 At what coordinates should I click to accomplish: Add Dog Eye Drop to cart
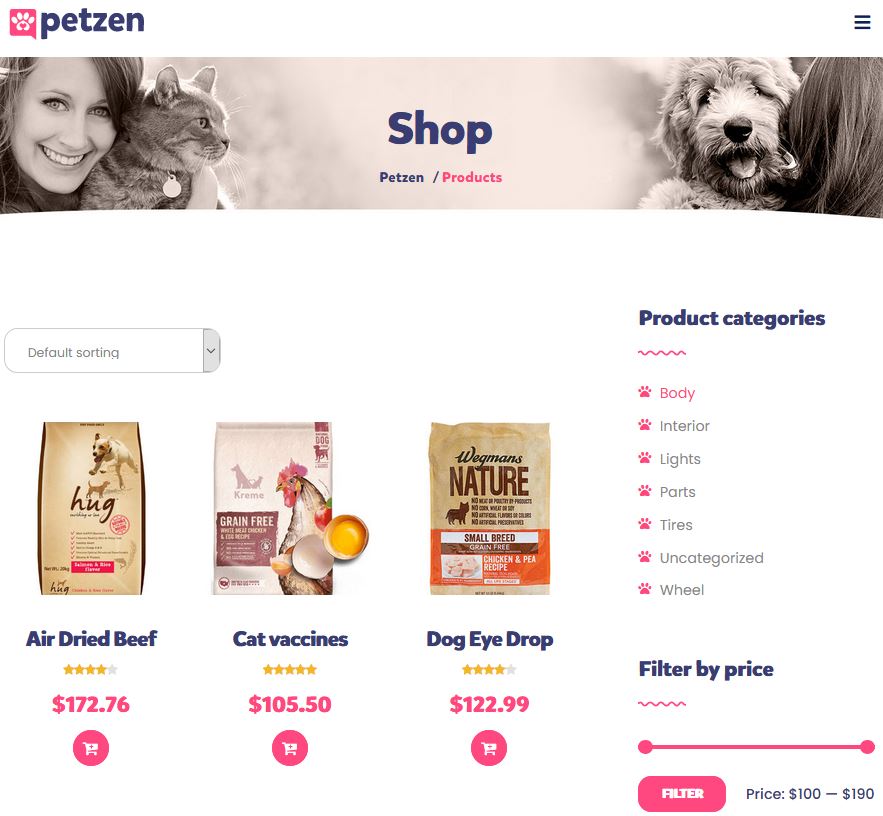[x=489, y=748]
